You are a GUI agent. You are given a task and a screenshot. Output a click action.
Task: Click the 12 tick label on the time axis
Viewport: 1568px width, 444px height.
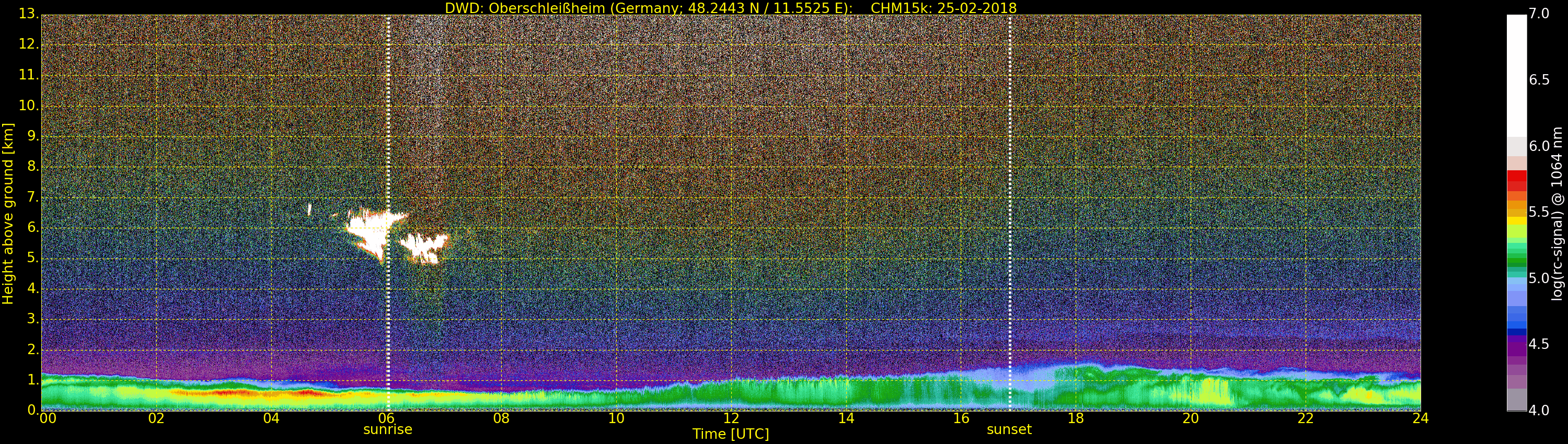731,418
